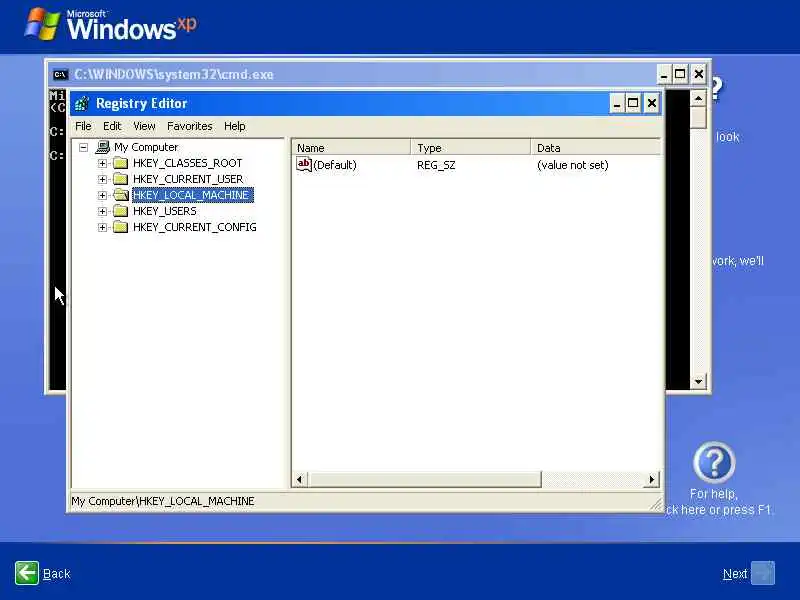Open the Help menu in Registry Editor
Viewport: 800px width, 600px height.
pyautogui.click(x=235, y=126)
